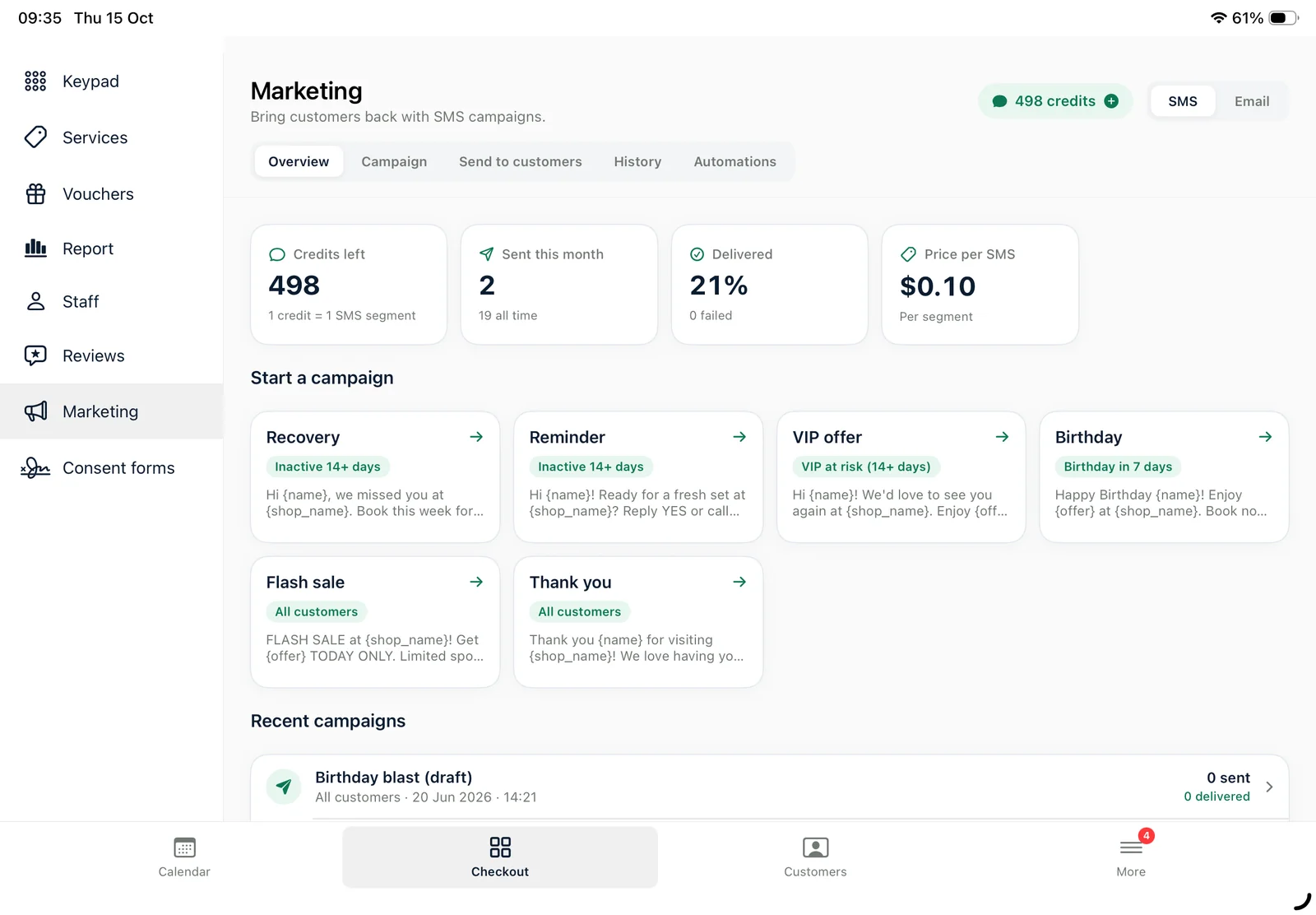1316x915 pixels.
Task: Click the Credits left stat card
Action: pos(349,285)
